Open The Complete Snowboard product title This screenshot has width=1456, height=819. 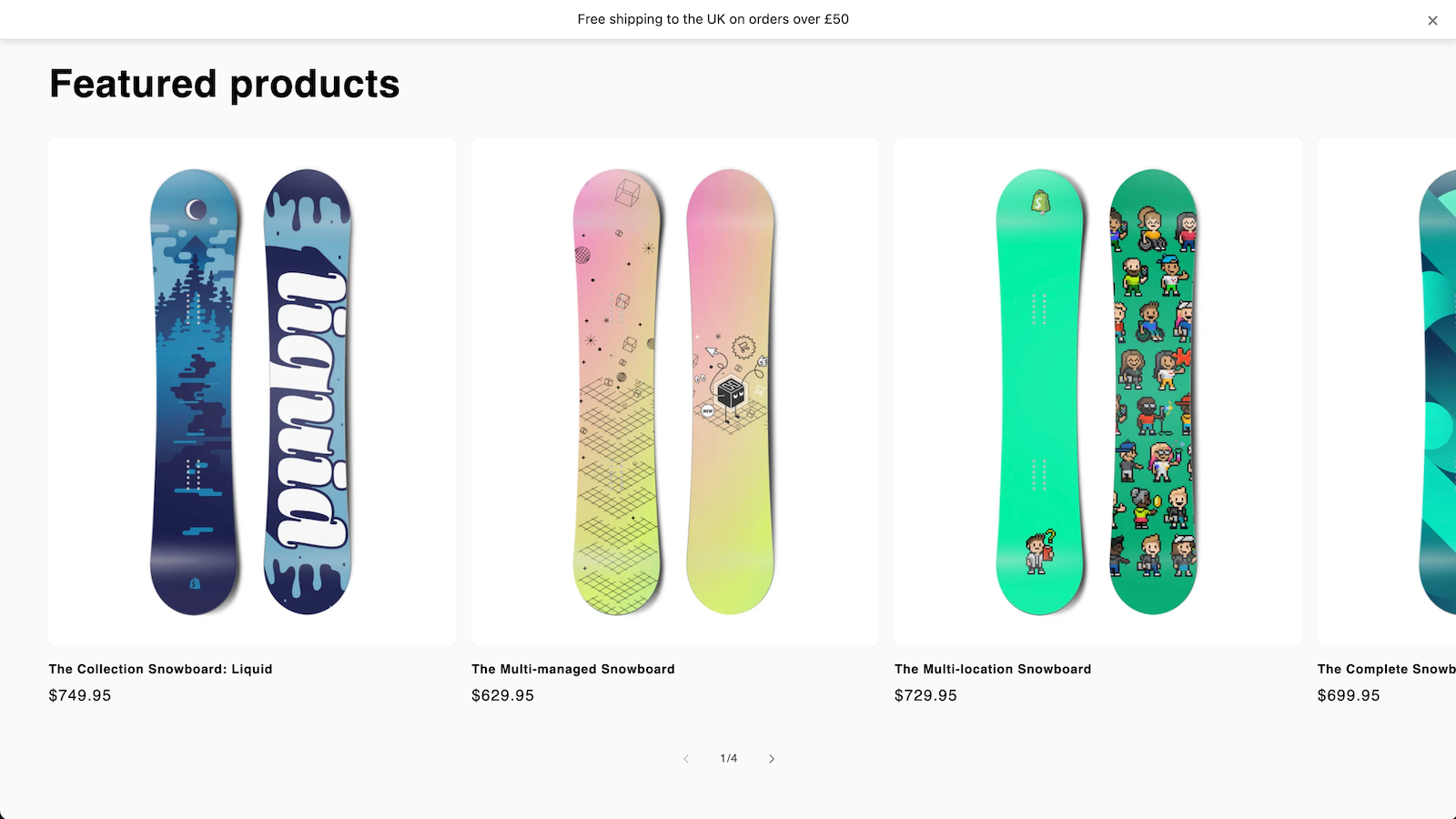point(1387,669)
